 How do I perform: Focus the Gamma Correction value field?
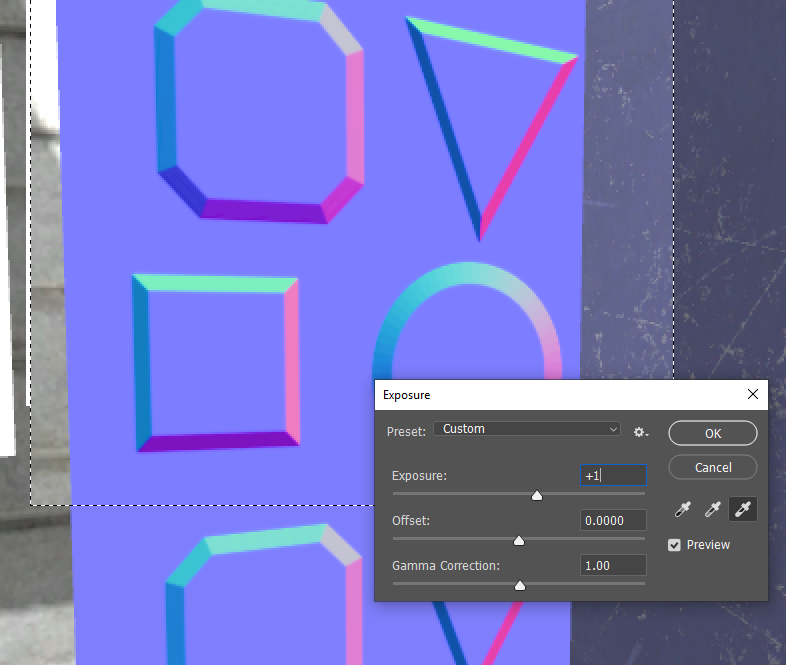pos(614,565)
